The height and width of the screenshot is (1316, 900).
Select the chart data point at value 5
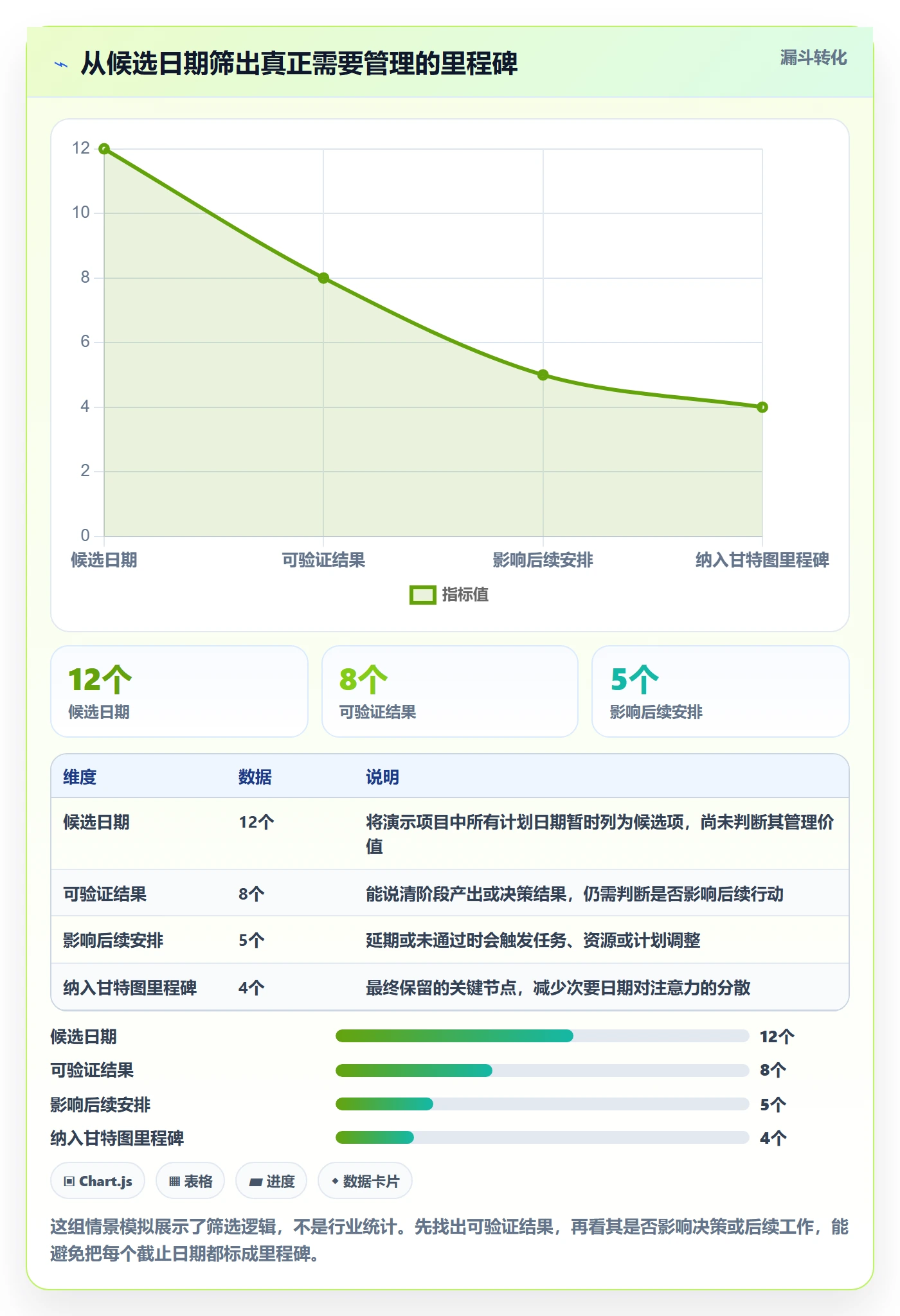coord(543,375)
